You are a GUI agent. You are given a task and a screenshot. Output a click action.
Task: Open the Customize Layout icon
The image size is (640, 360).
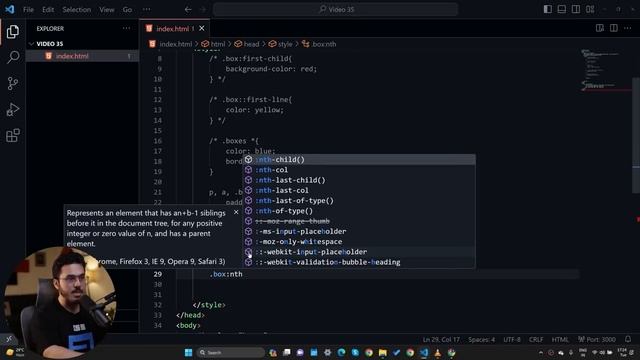[x=590, y=9]
